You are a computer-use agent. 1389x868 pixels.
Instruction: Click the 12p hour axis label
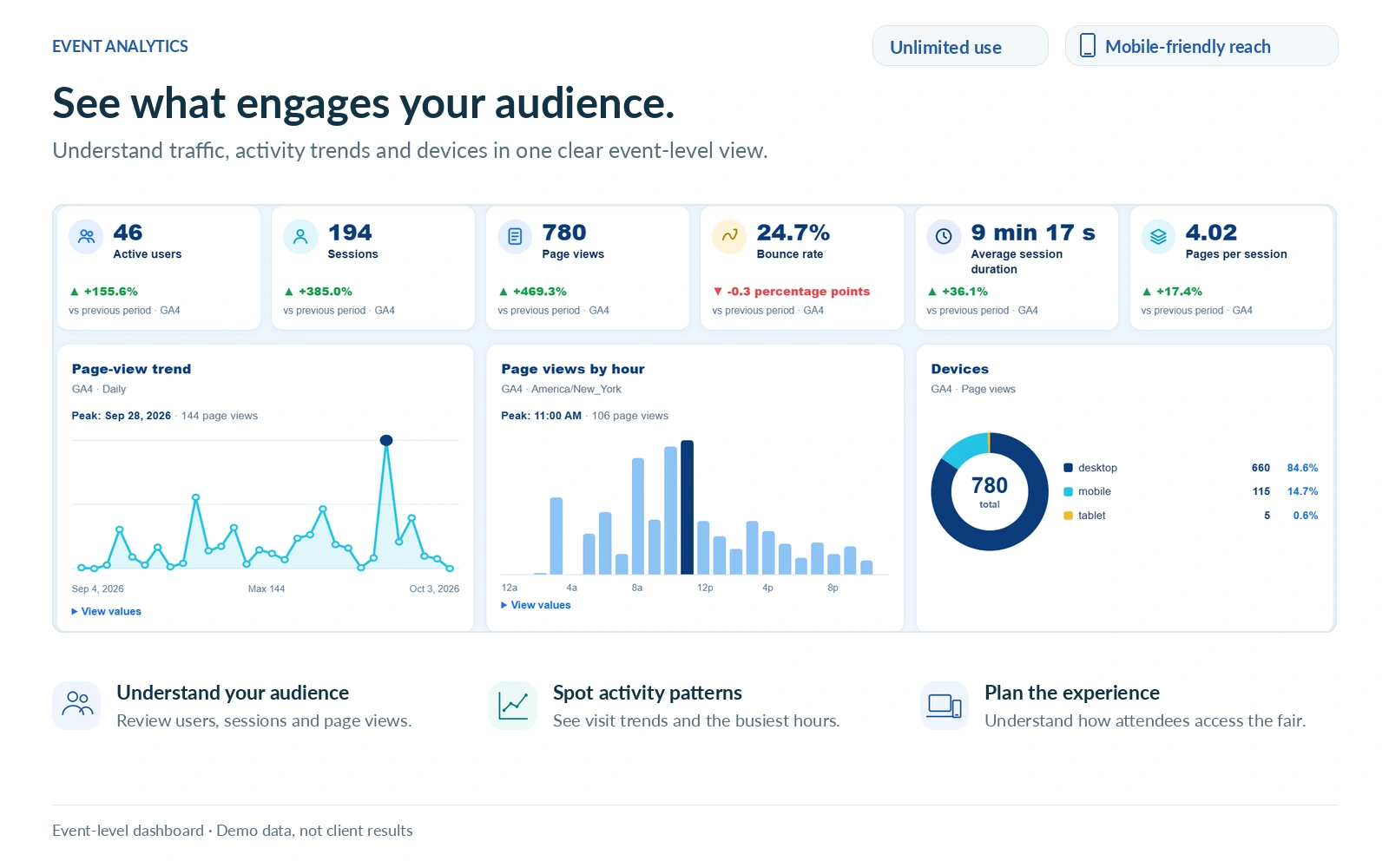click(x=705, y=588)
